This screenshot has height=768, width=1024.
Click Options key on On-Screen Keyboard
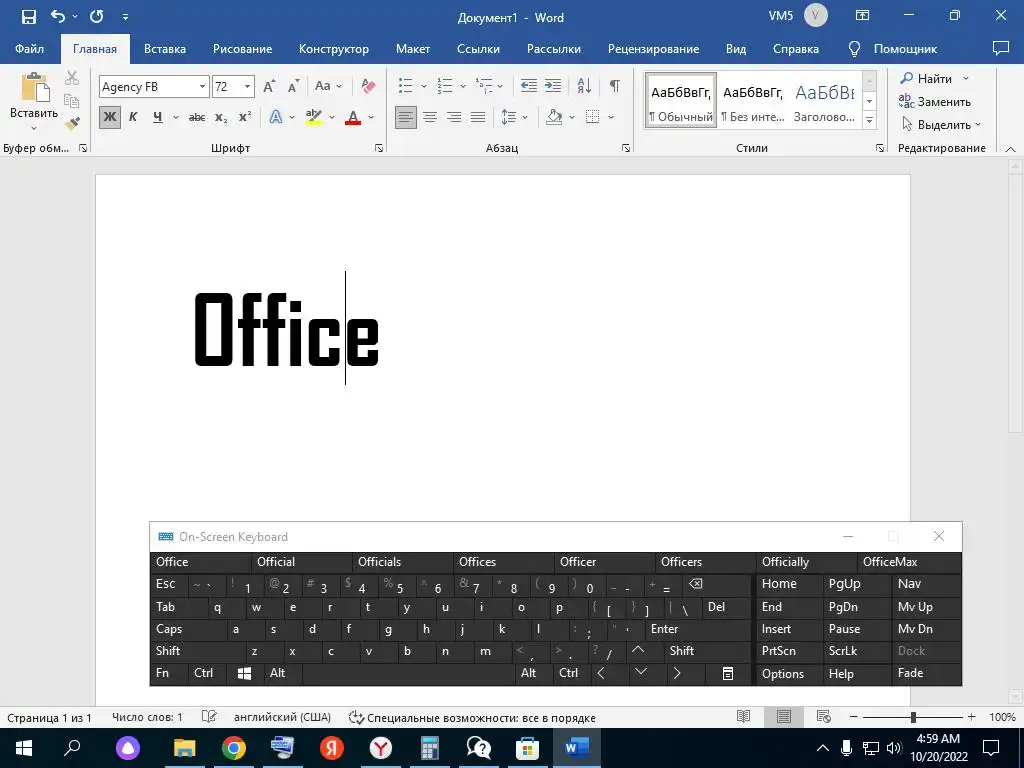790,674
